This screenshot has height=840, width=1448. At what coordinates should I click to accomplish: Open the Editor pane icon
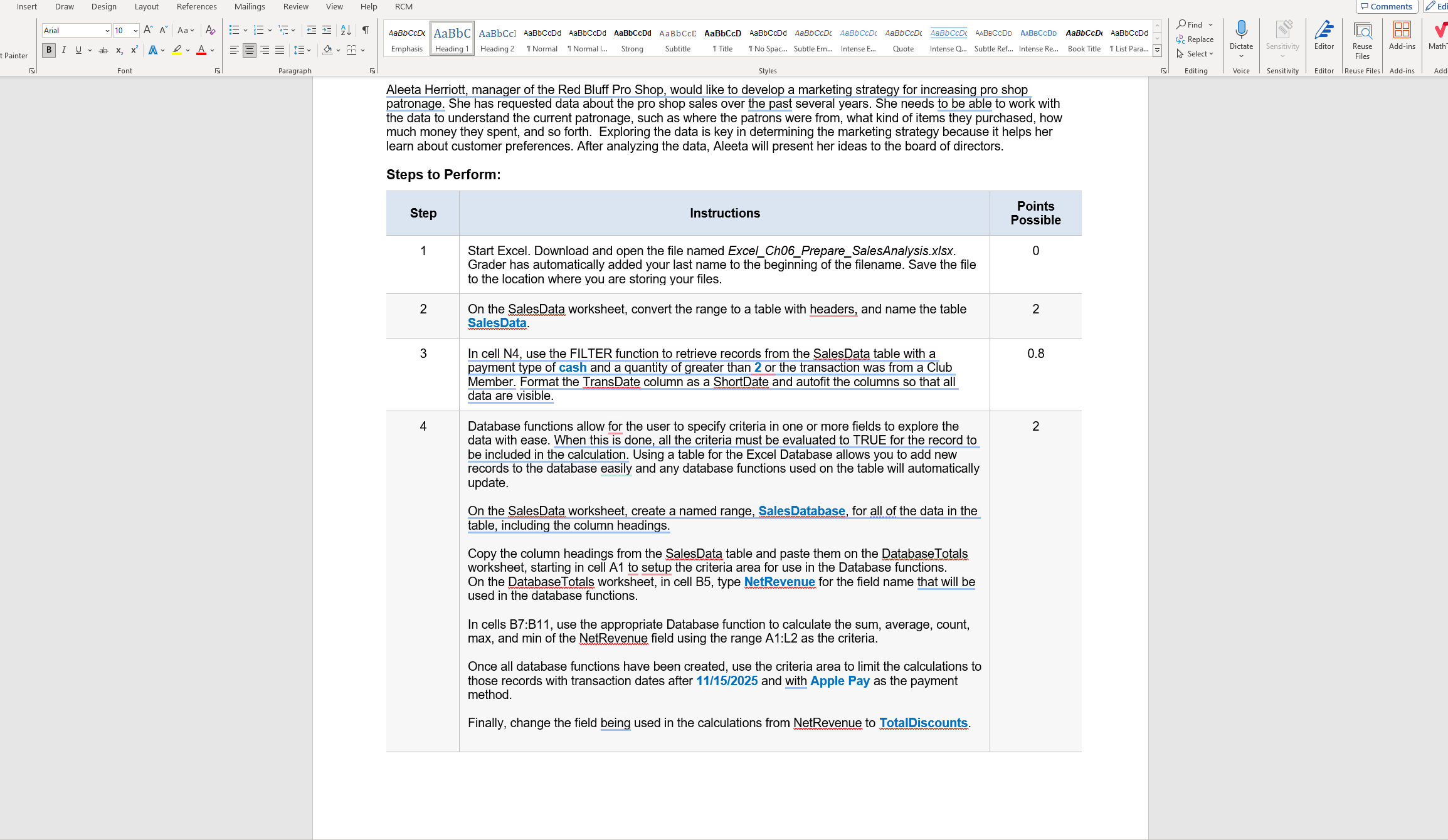[1324, 34]
